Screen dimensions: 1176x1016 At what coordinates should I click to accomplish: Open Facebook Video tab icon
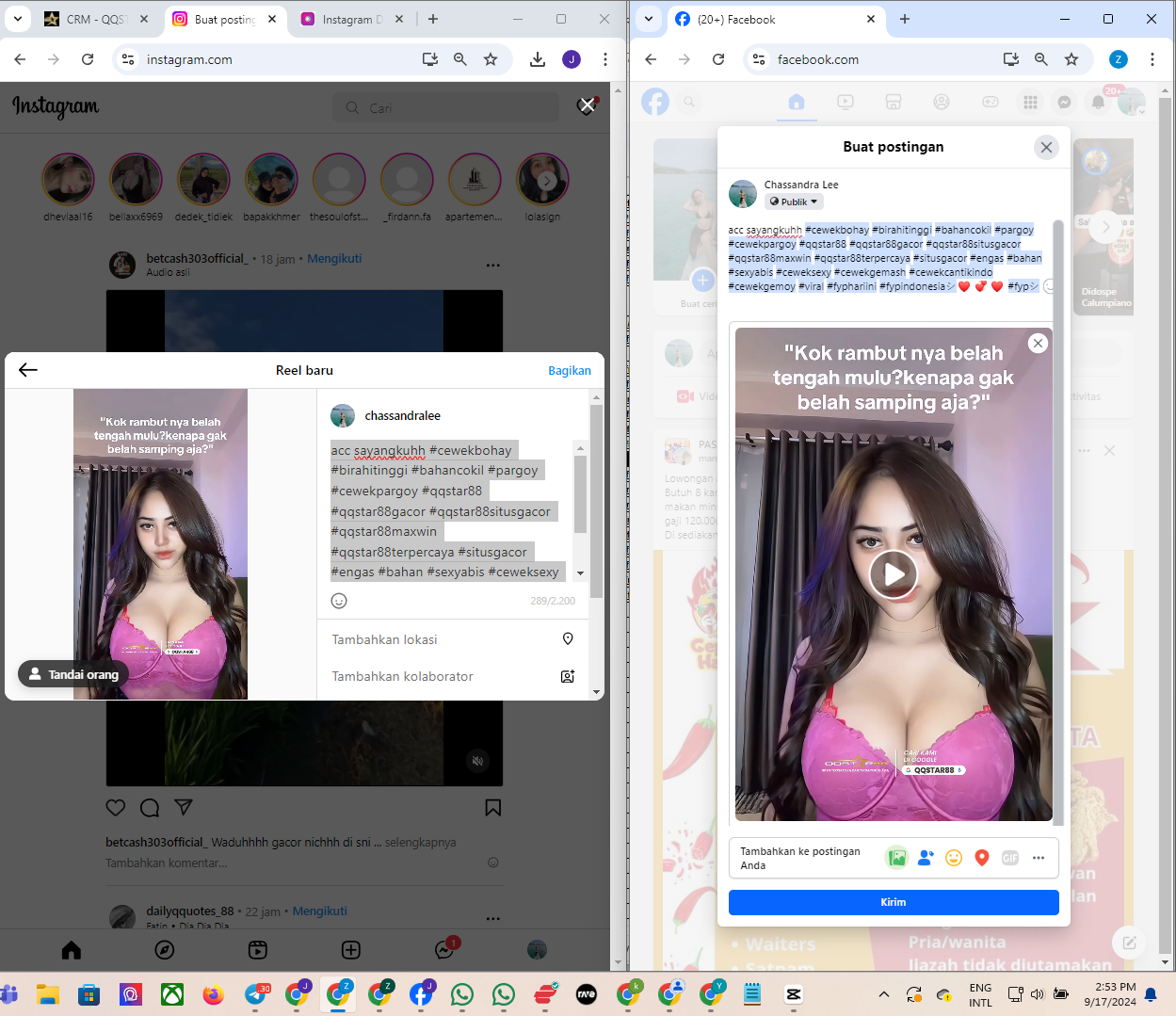[846, 102]
